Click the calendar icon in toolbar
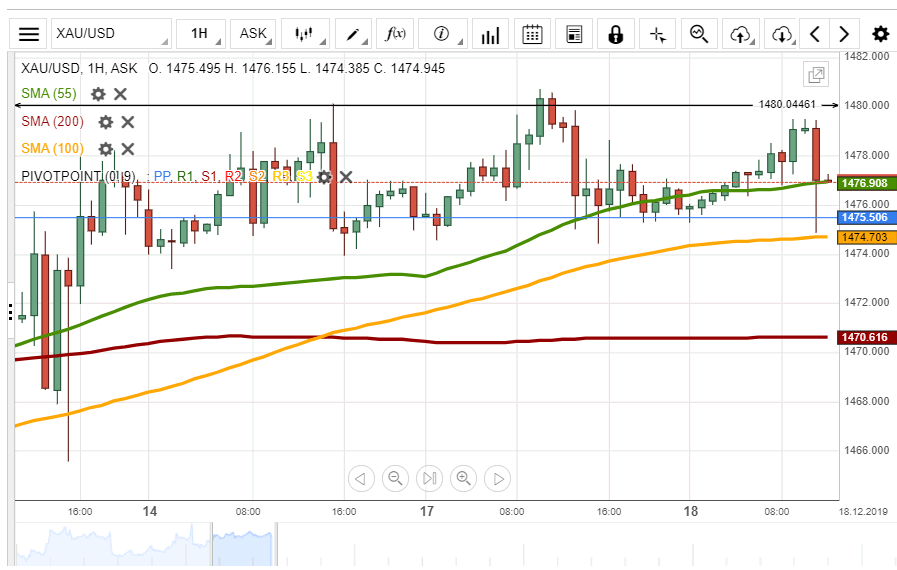The height and width of the screenshot is (570, 897). point(532,34)
